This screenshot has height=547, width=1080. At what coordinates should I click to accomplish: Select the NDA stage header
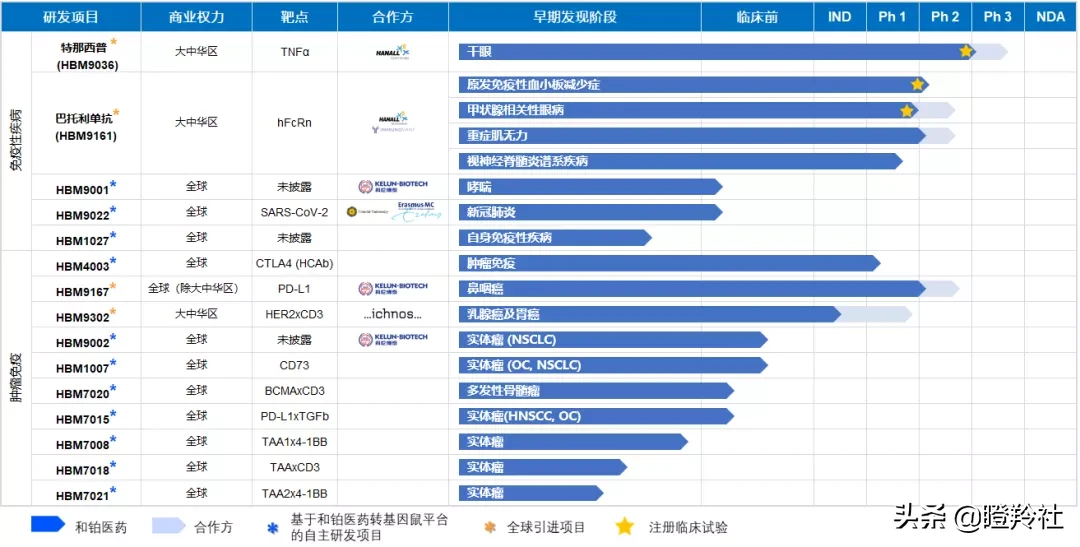tap(1050, 17)
